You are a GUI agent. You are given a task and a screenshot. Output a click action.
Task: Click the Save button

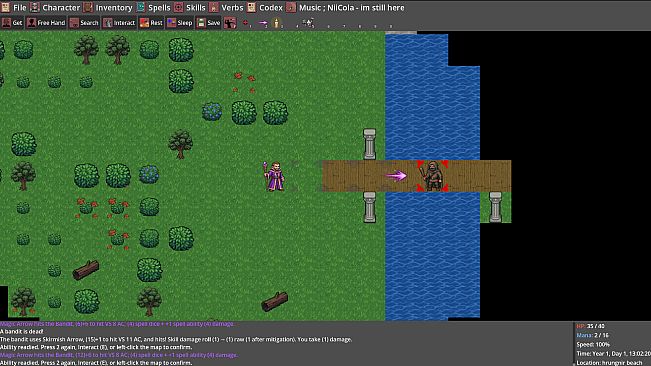click(208, 23)
